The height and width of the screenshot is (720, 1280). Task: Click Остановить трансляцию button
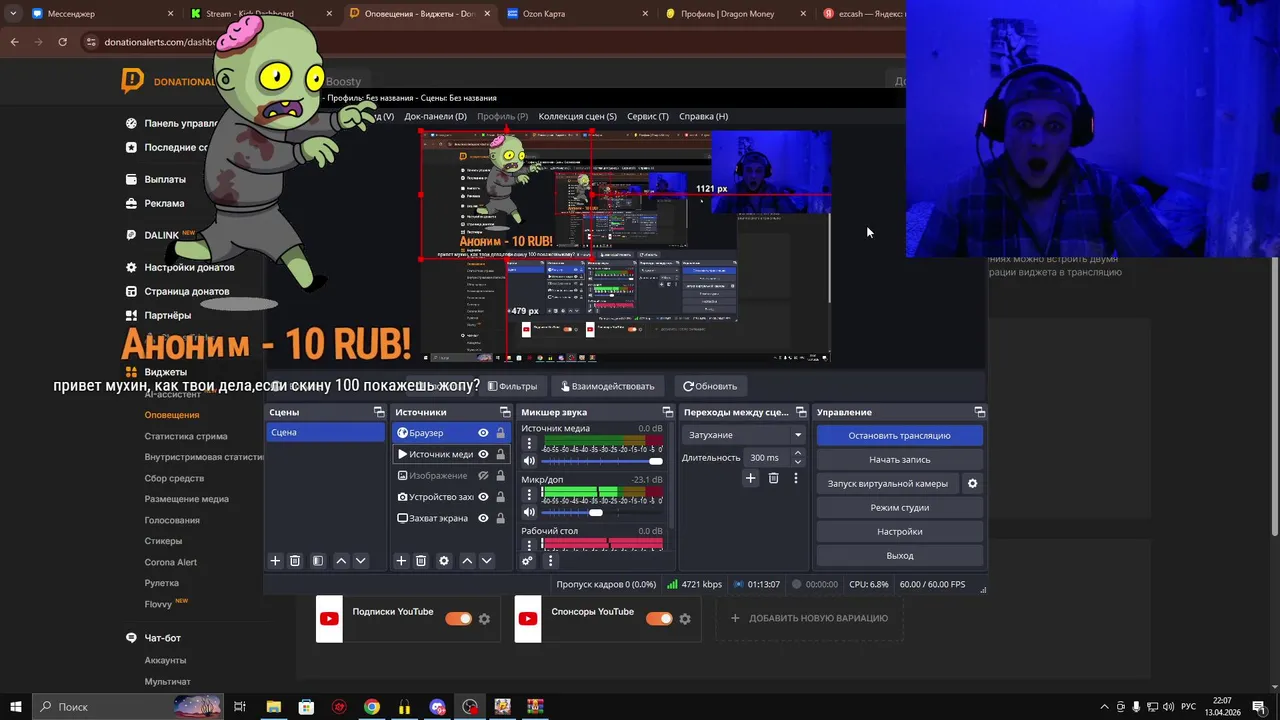point(899,435)
